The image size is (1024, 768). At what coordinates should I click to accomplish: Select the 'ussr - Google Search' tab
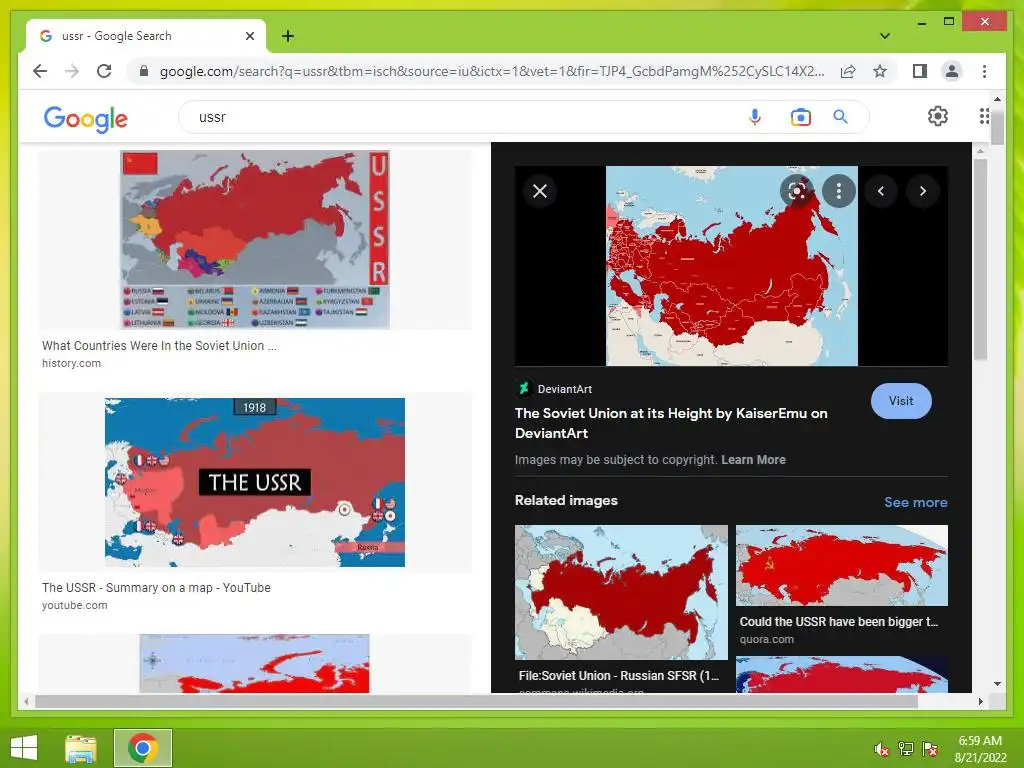[146, 36]
